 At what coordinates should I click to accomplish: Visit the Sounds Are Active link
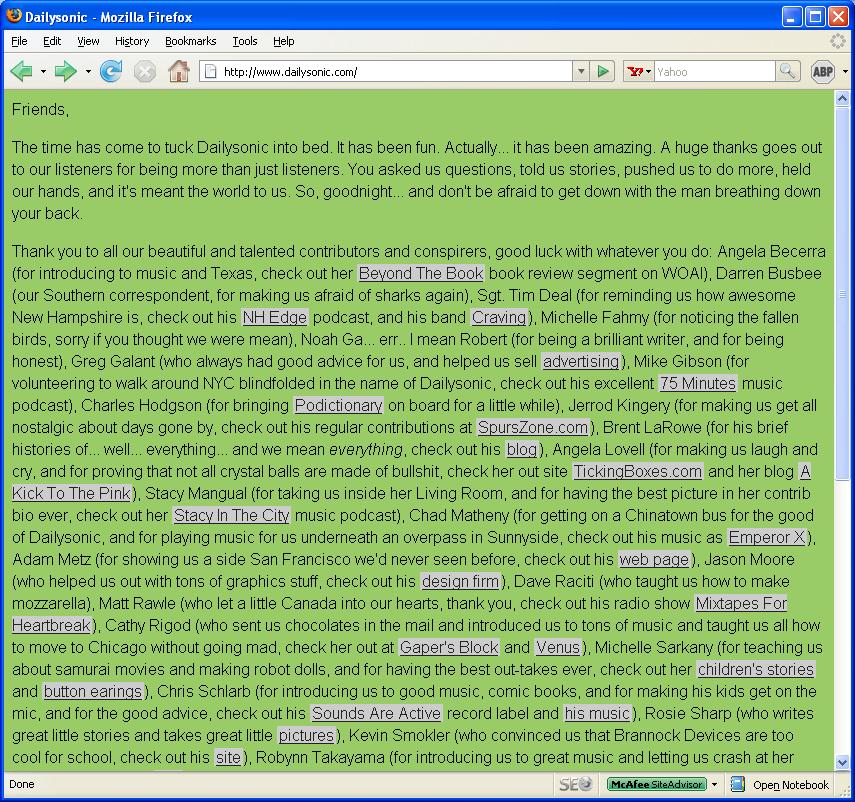pyautogui.click(x=376, y=713)
